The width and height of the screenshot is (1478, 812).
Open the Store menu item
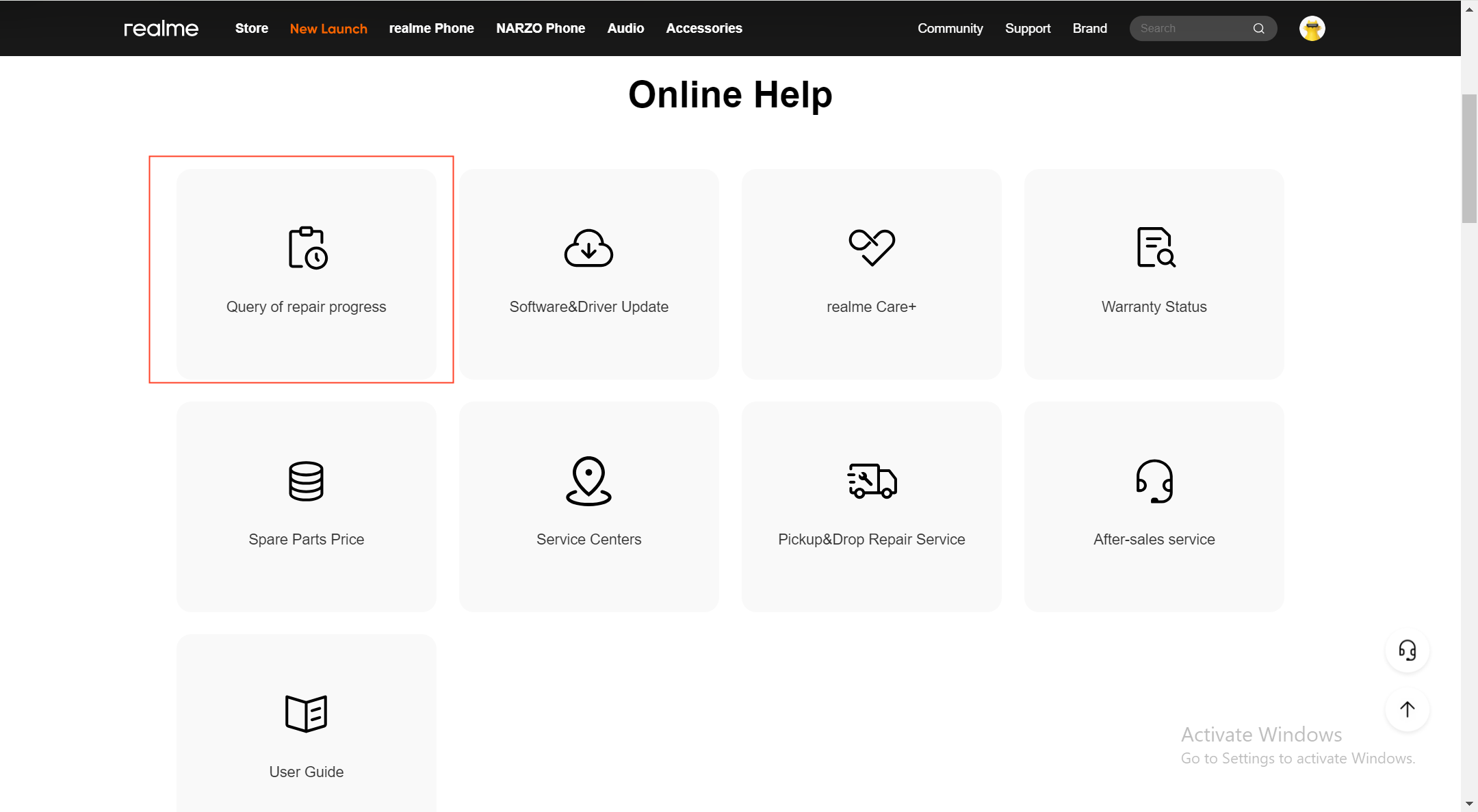point(251,29)
